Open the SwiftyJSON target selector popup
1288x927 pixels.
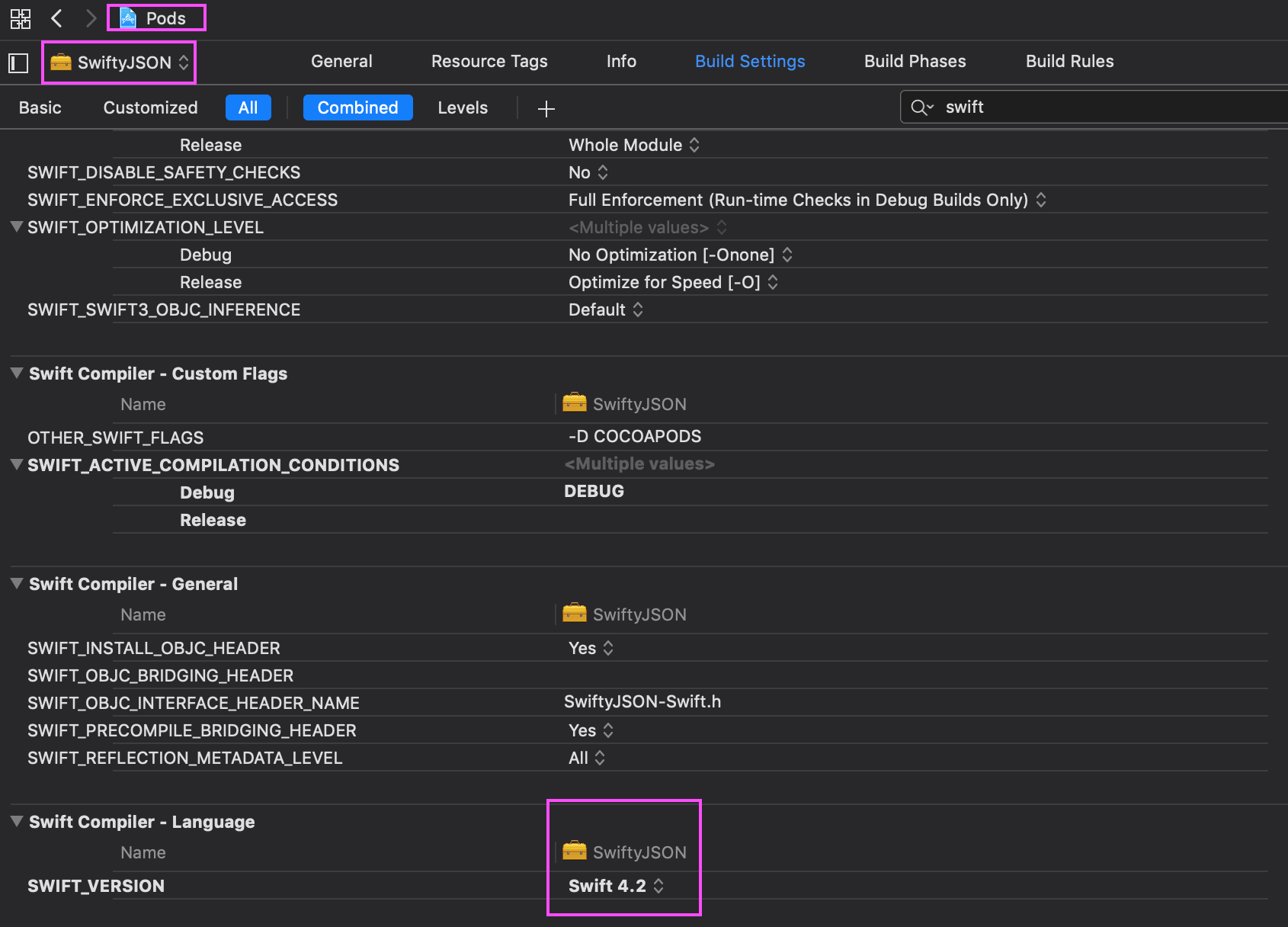pos(120,63)
